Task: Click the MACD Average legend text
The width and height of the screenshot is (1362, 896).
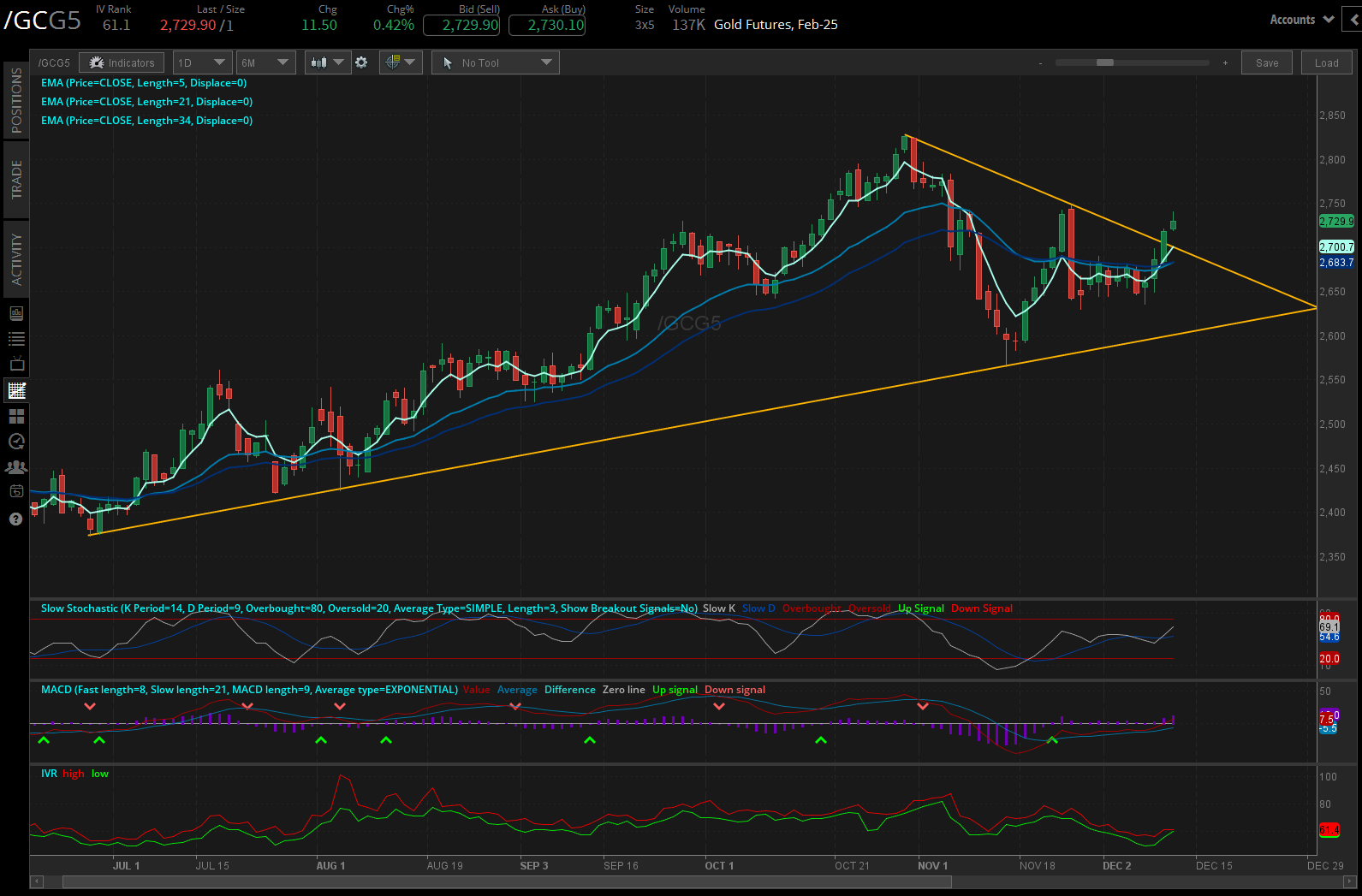Action: (517, 690)
